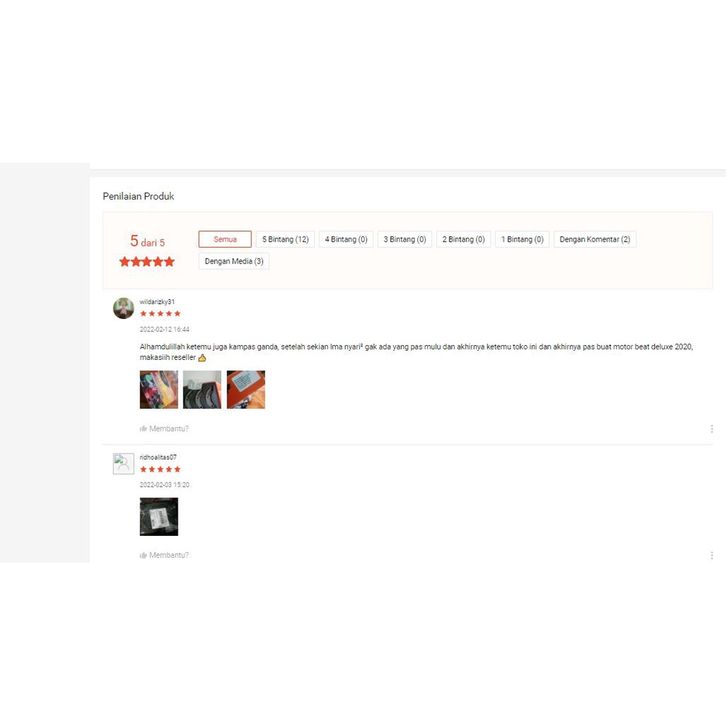
Task: Click the ridhoalitas07 username
Action: point(158,457)
